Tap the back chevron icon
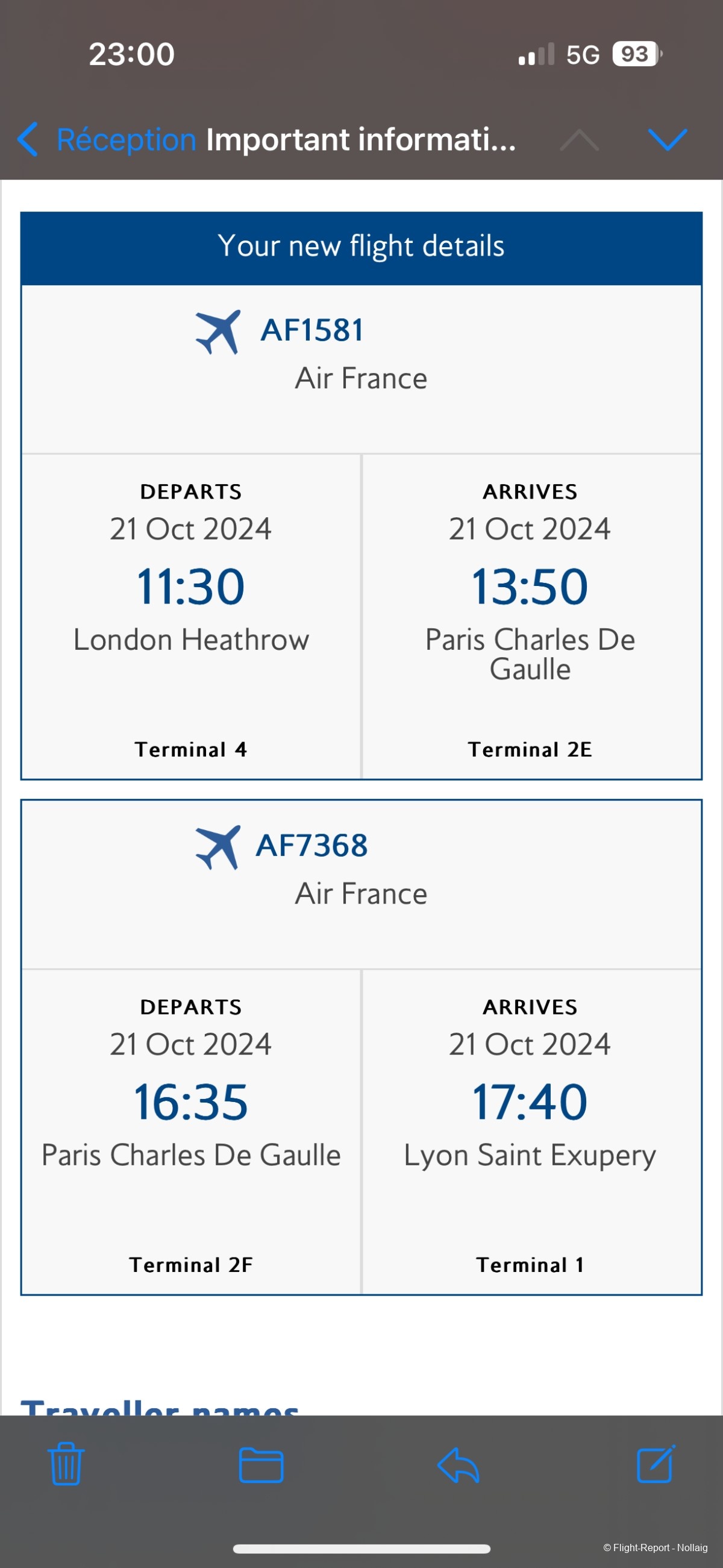 [27, 139]
